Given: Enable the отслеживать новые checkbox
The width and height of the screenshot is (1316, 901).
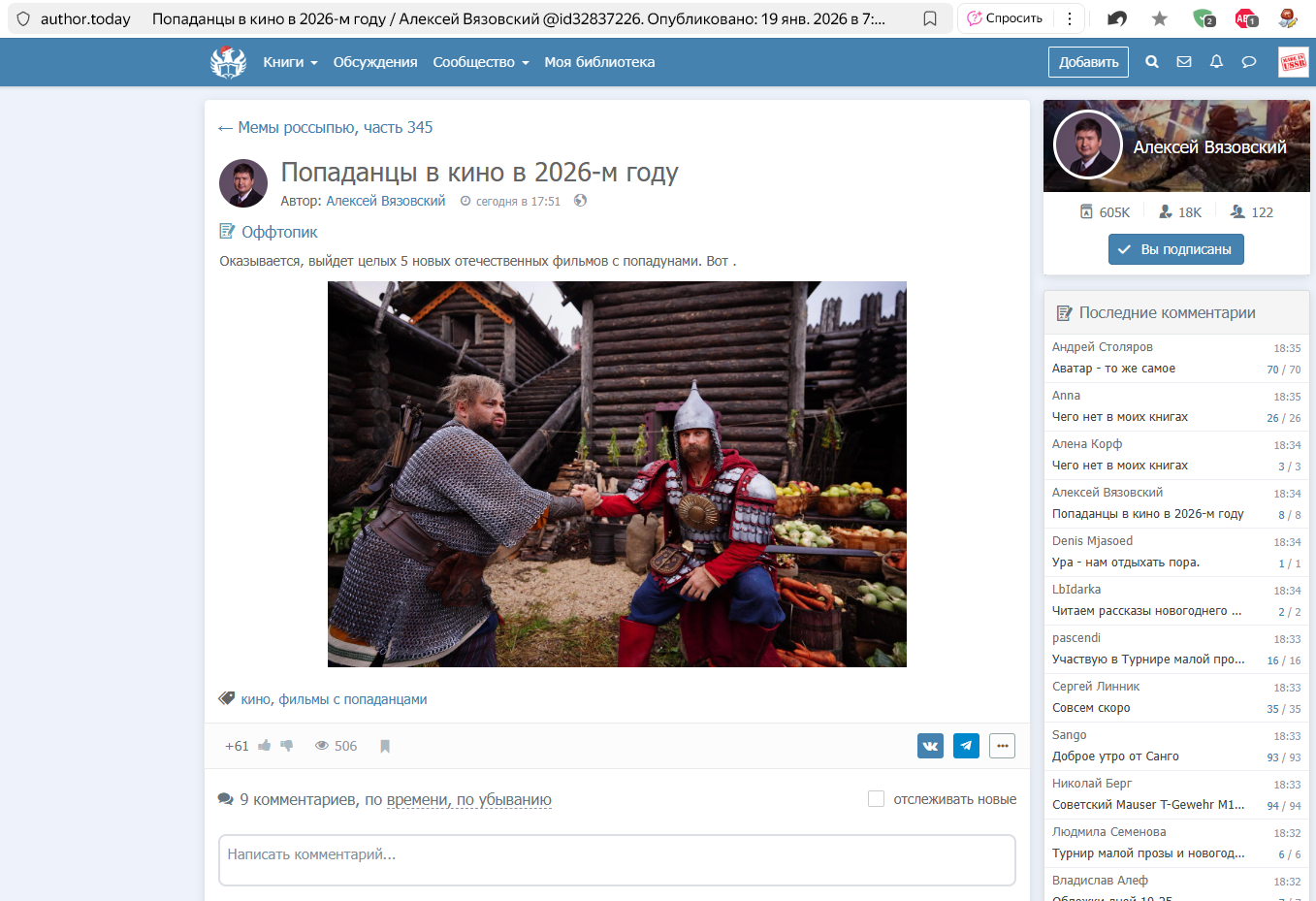Looking at the screenshot, I should [876, 799].
